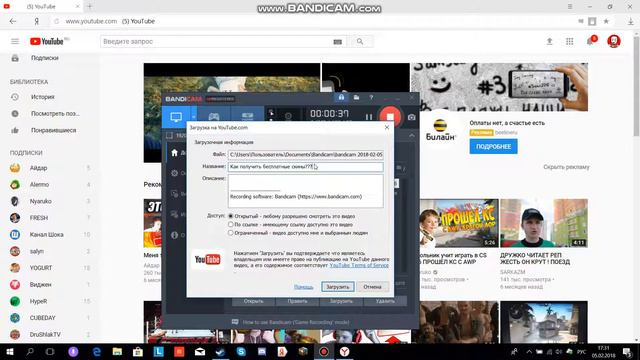Click hide ad (Скрыть рекламу) link
The width and height of the screenshot is (640, 360).
pos(566,167)
